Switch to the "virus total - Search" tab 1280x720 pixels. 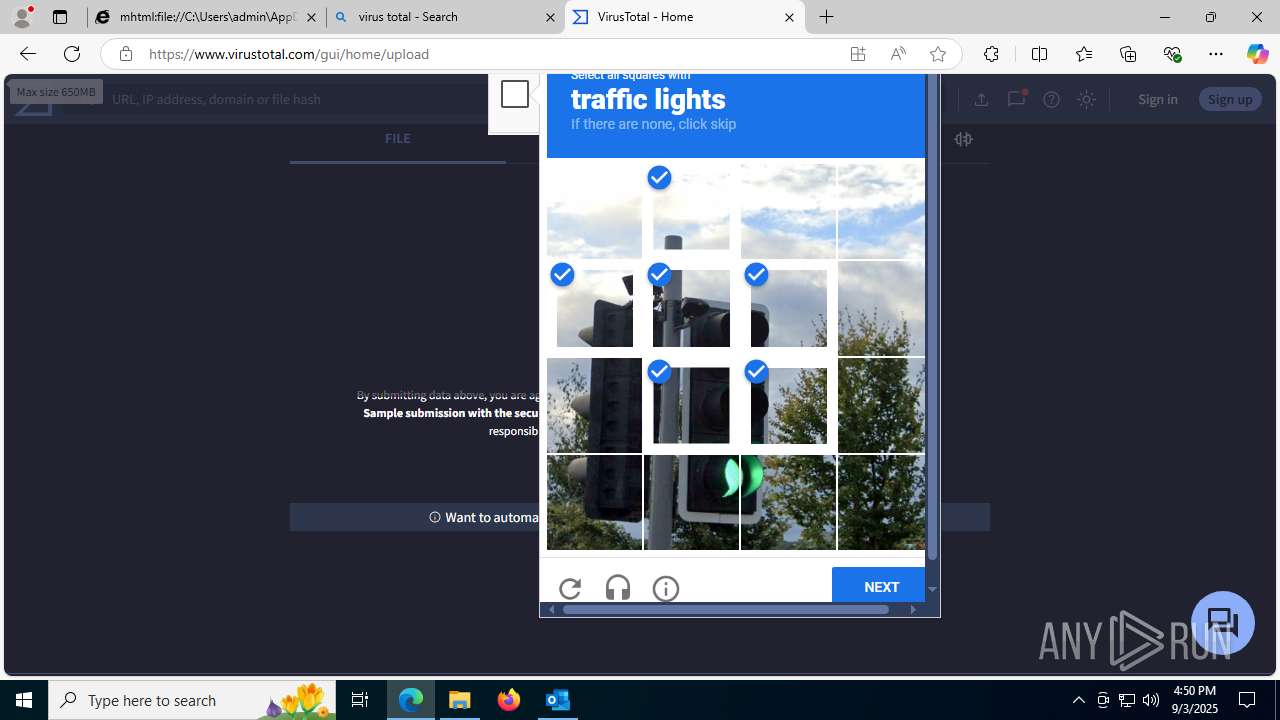pyautogui.click(x=445, y=17)
